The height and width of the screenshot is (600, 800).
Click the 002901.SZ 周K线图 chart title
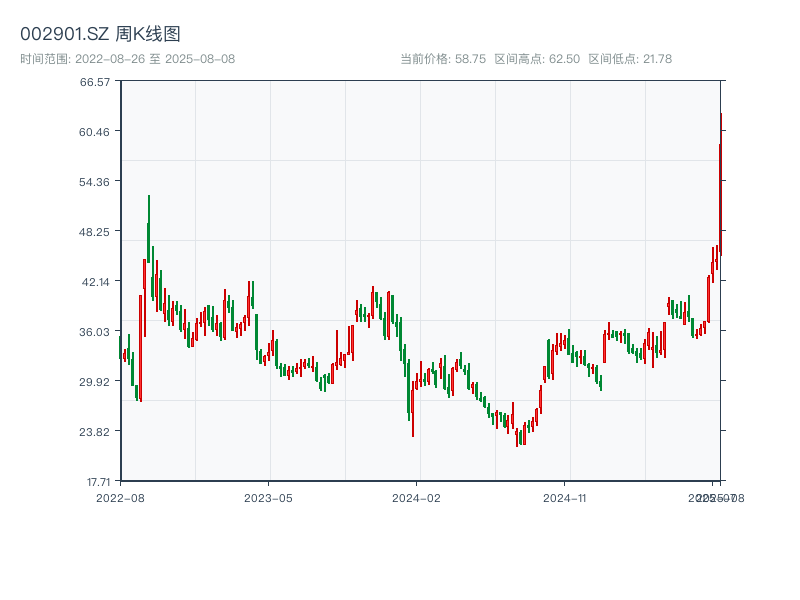click(100, 35)
